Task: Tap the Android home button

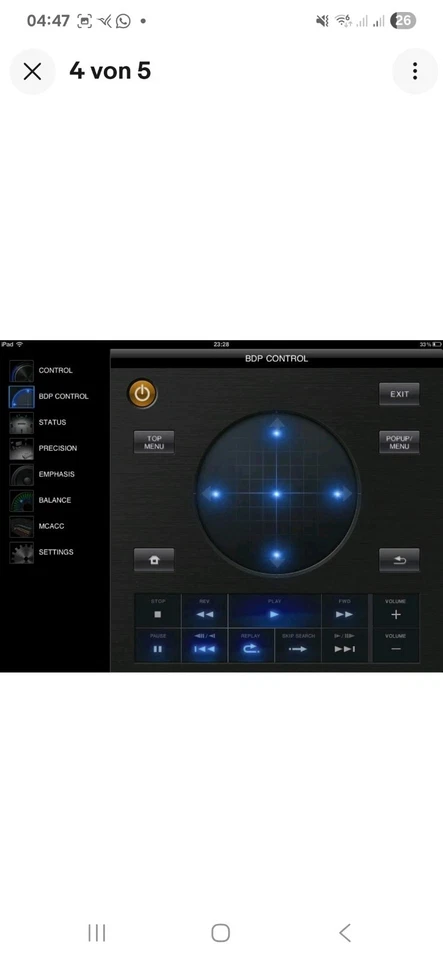Action: pos(221,933)
